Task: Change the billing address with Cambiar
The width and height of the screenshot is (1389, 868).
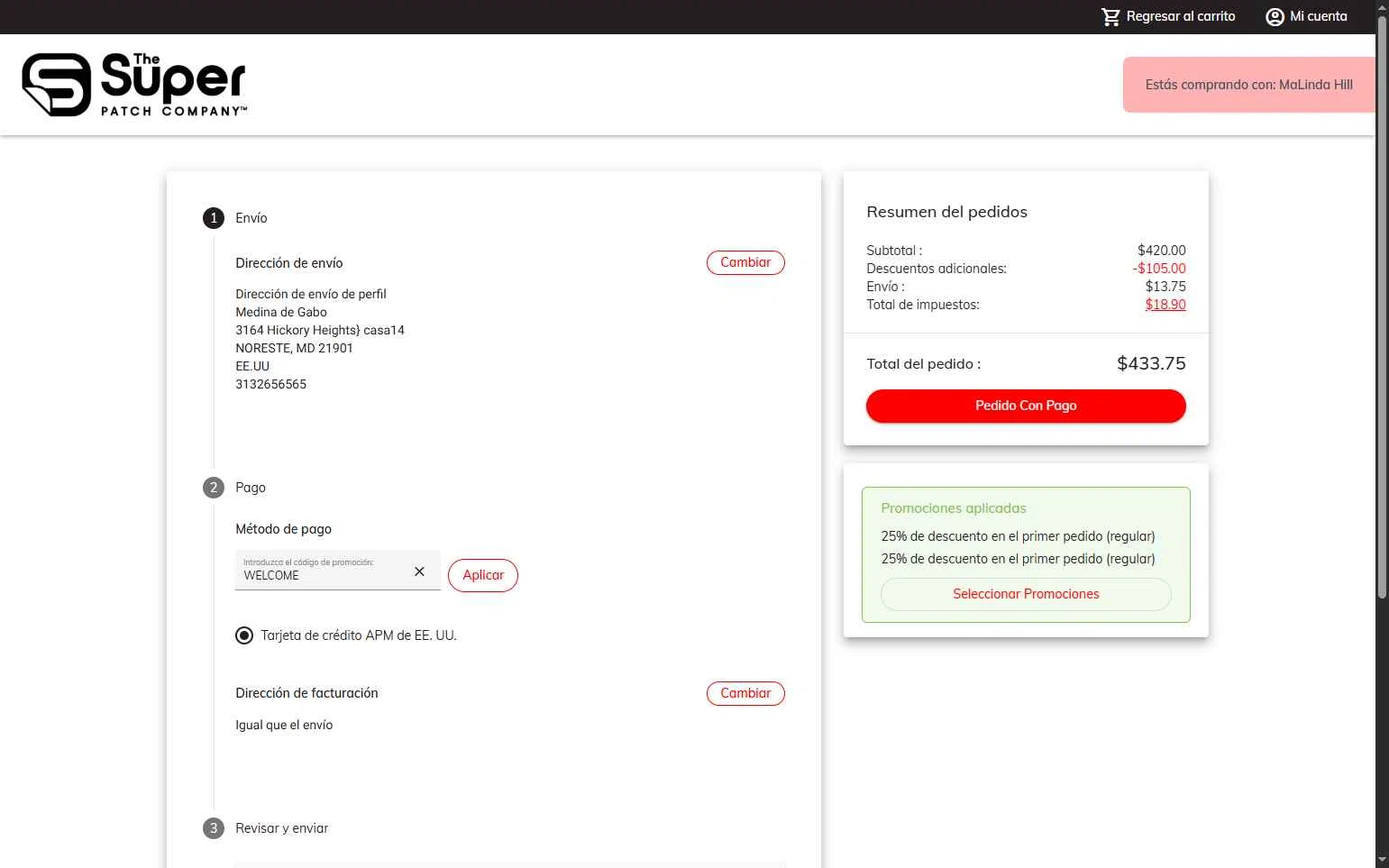Action: 745,693
